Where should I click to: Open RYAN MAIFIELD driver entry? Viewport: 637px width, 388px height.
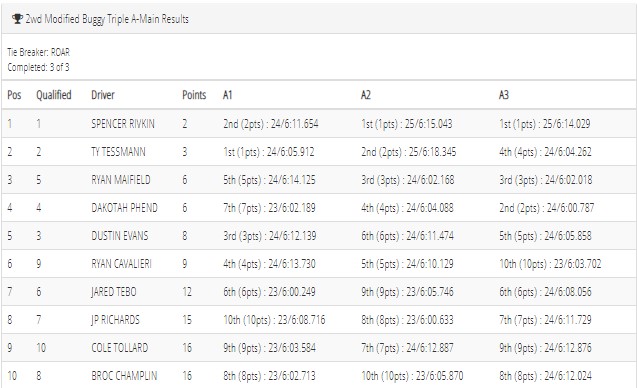pyautogui.click(x=121, y=180)
